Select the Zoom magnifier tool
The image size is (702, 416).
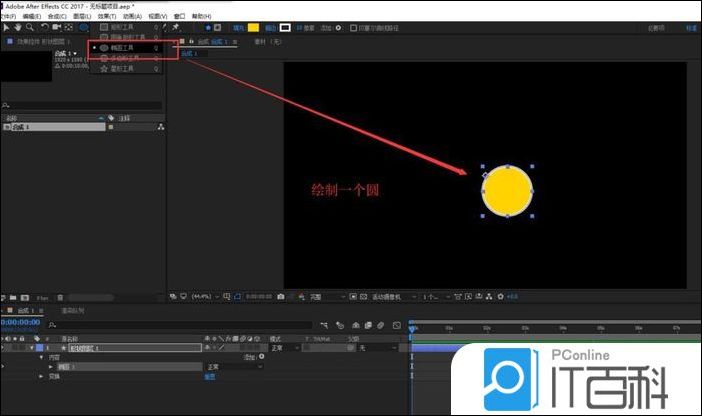[31, 27]
